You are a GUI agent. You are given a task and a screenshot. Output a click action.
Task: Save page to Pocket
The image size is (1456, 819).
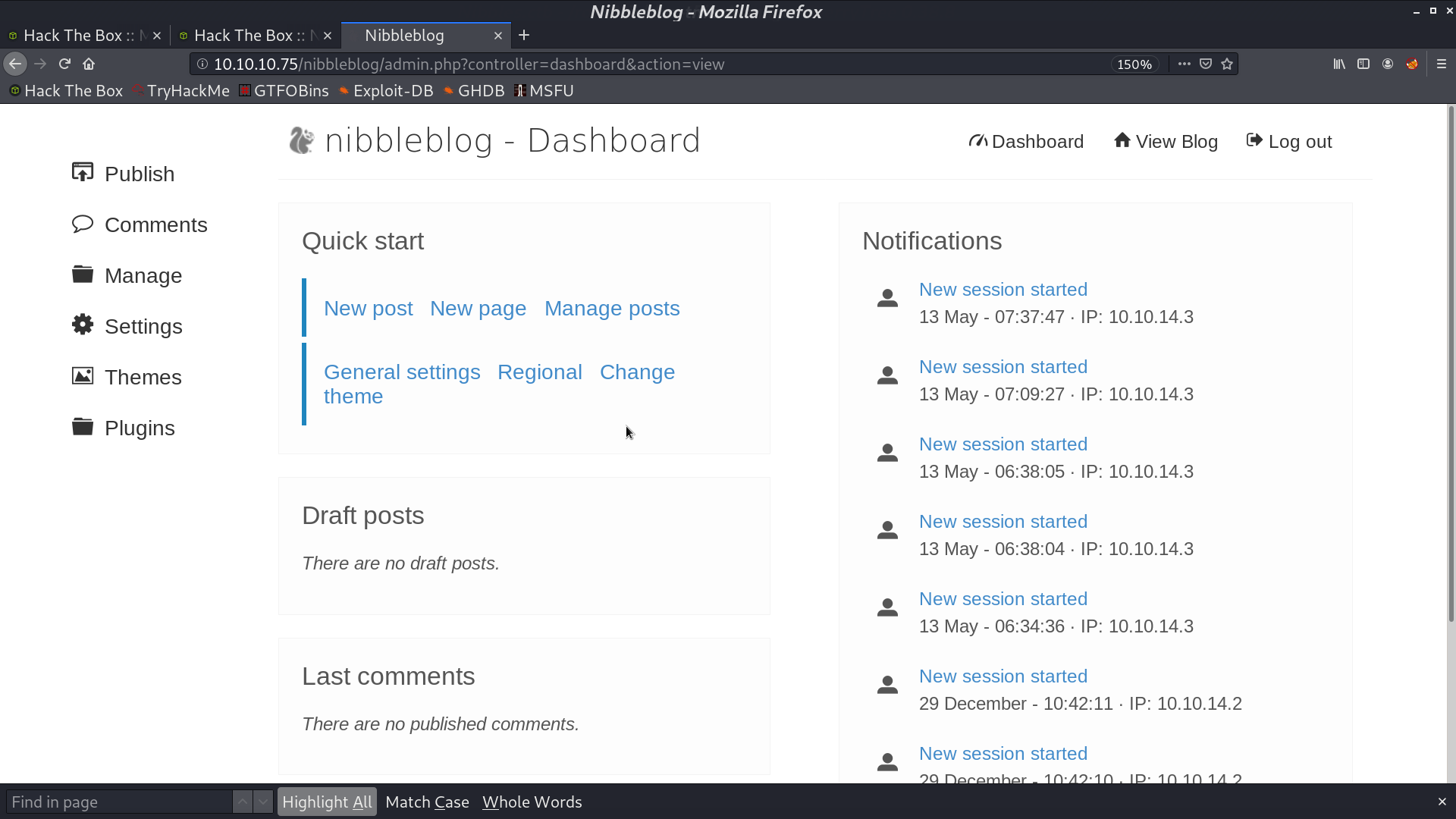tap(1206, 64)
